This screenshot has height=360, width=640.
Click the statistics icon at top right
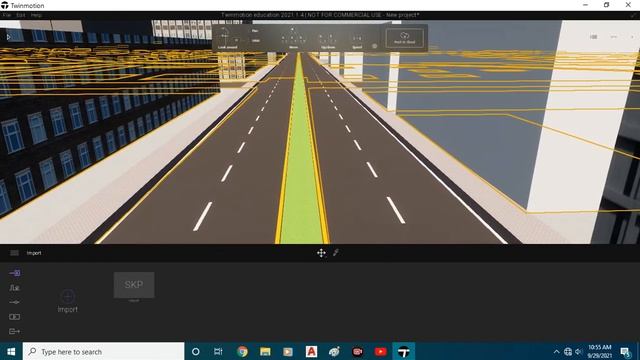pos(593,37)
